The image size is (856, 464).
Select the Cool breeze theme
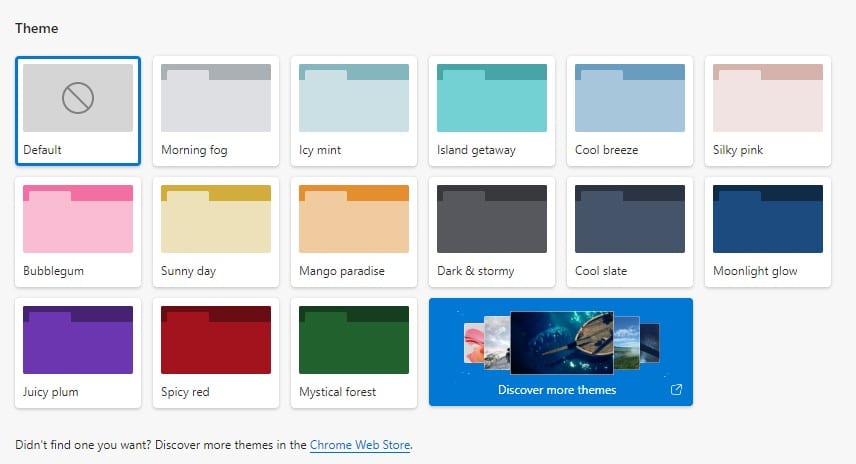point(630,111)
